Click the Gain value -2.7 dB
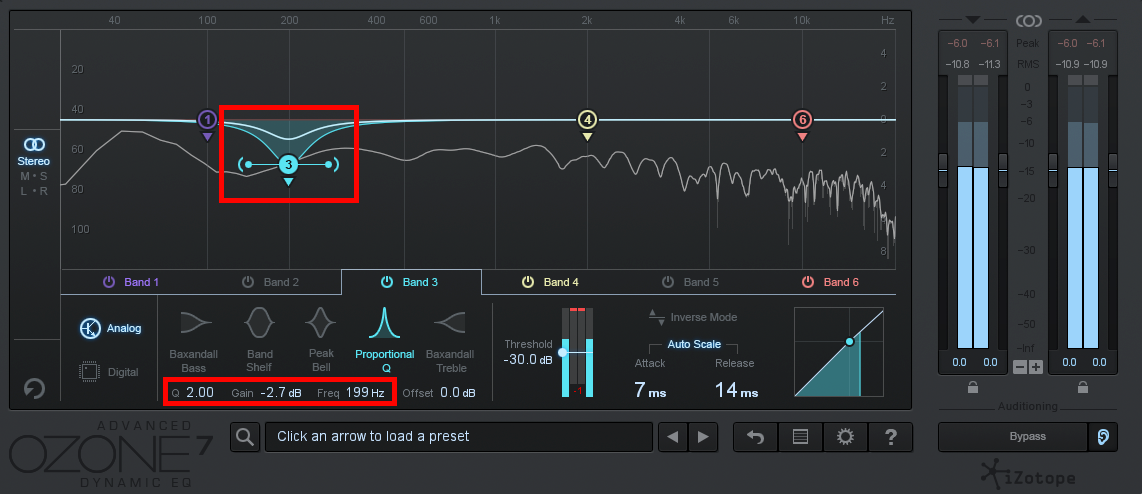The height and width of the screenshot is (494, 1142). pyautogui.click(x=281, y=393)
